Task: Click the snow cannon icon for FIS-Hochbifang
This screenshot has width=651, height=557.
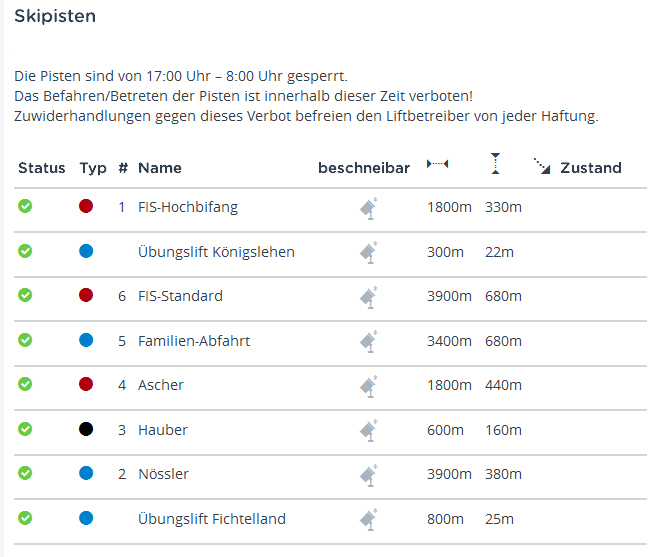Action: point(369,208)
